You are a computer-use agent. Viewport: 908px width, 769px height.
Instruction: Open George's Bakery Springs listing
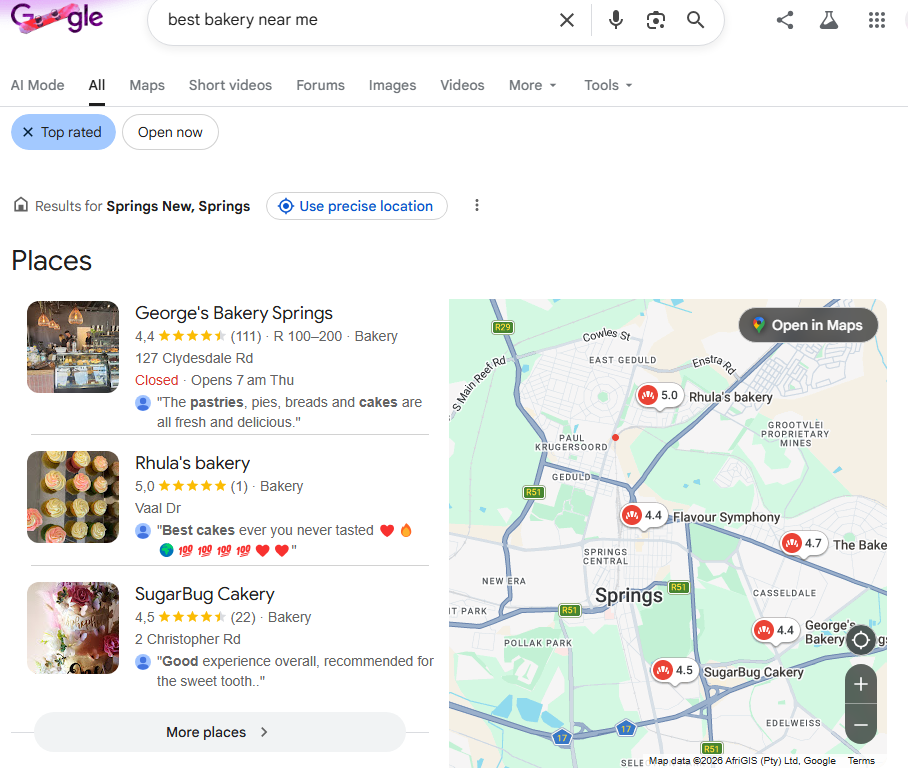234,313
